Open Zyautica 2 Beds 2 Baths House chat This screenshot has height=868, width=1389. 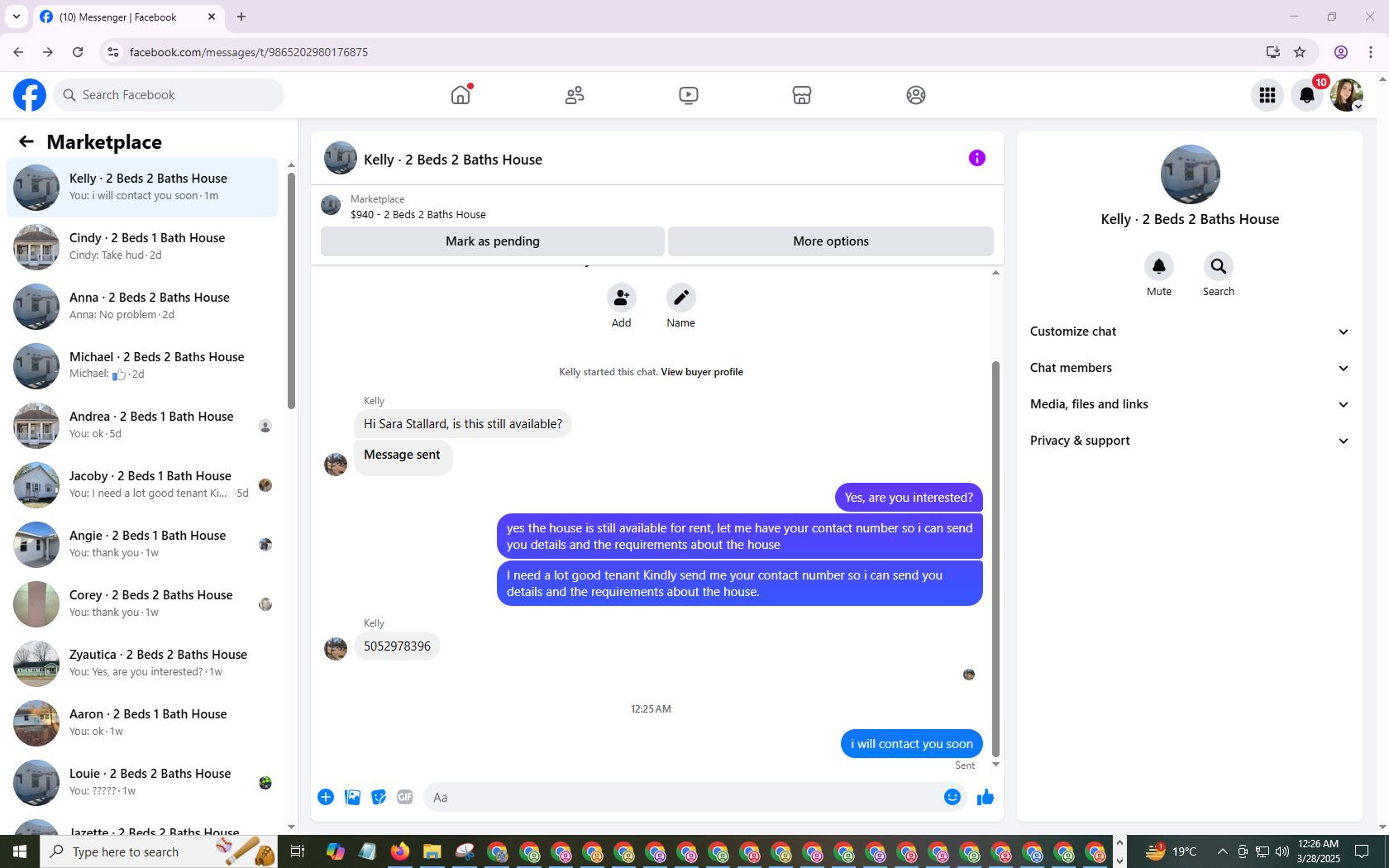click(x=142, y=664)
